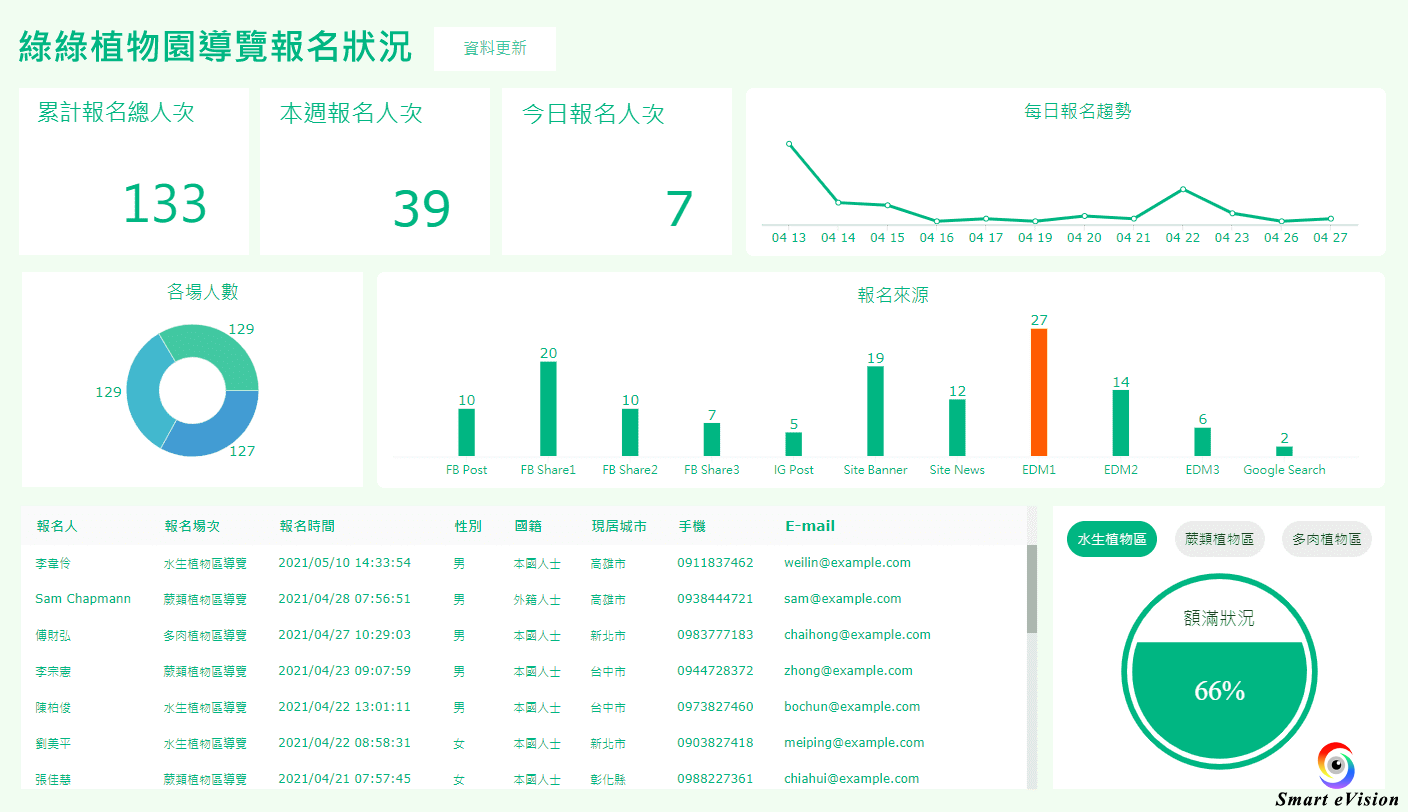The image size is (1408, 812).
Task: Click the 報名人 column header
Action: pos(57,526)
